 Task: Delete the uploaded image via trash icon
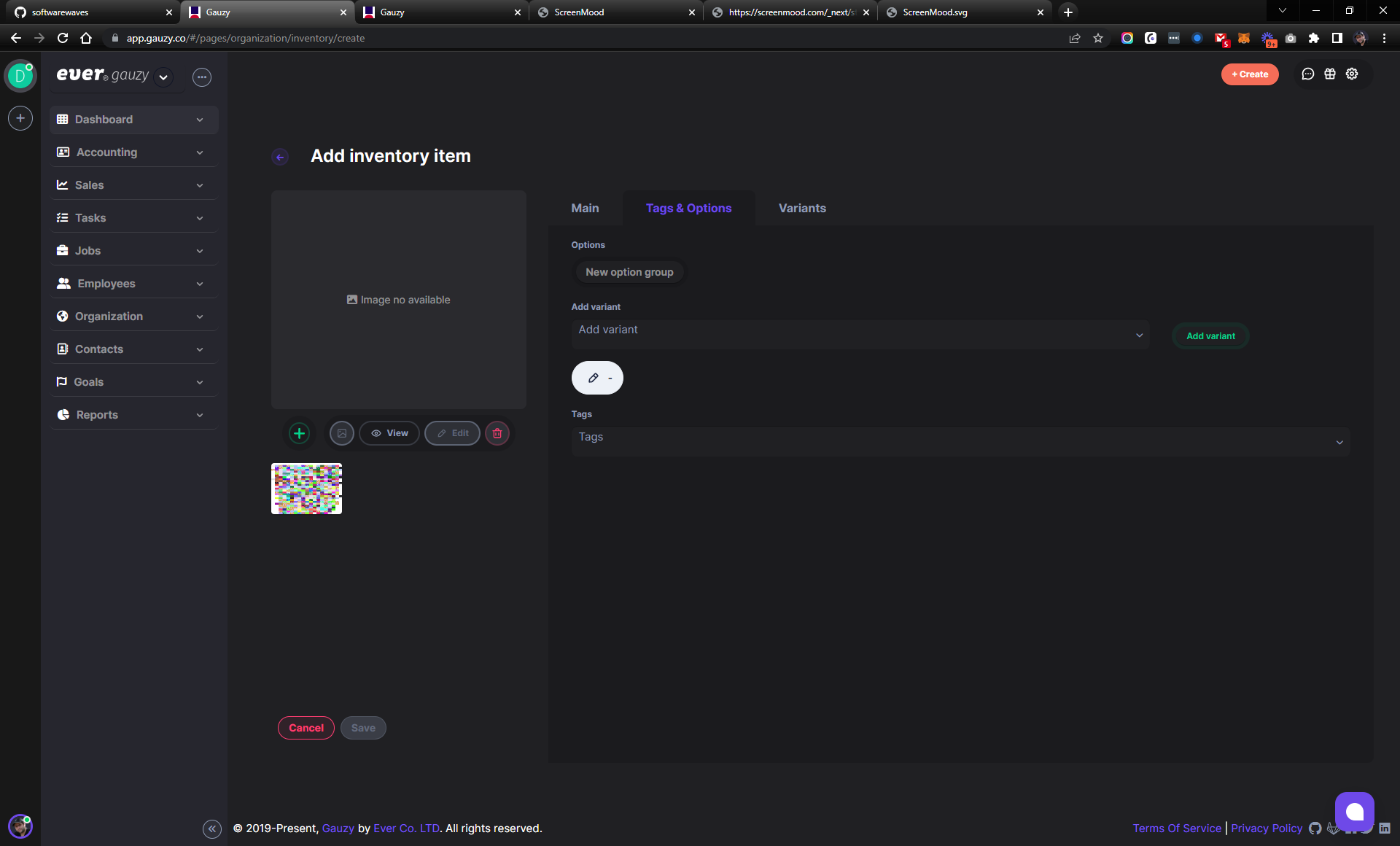point(497,432)
